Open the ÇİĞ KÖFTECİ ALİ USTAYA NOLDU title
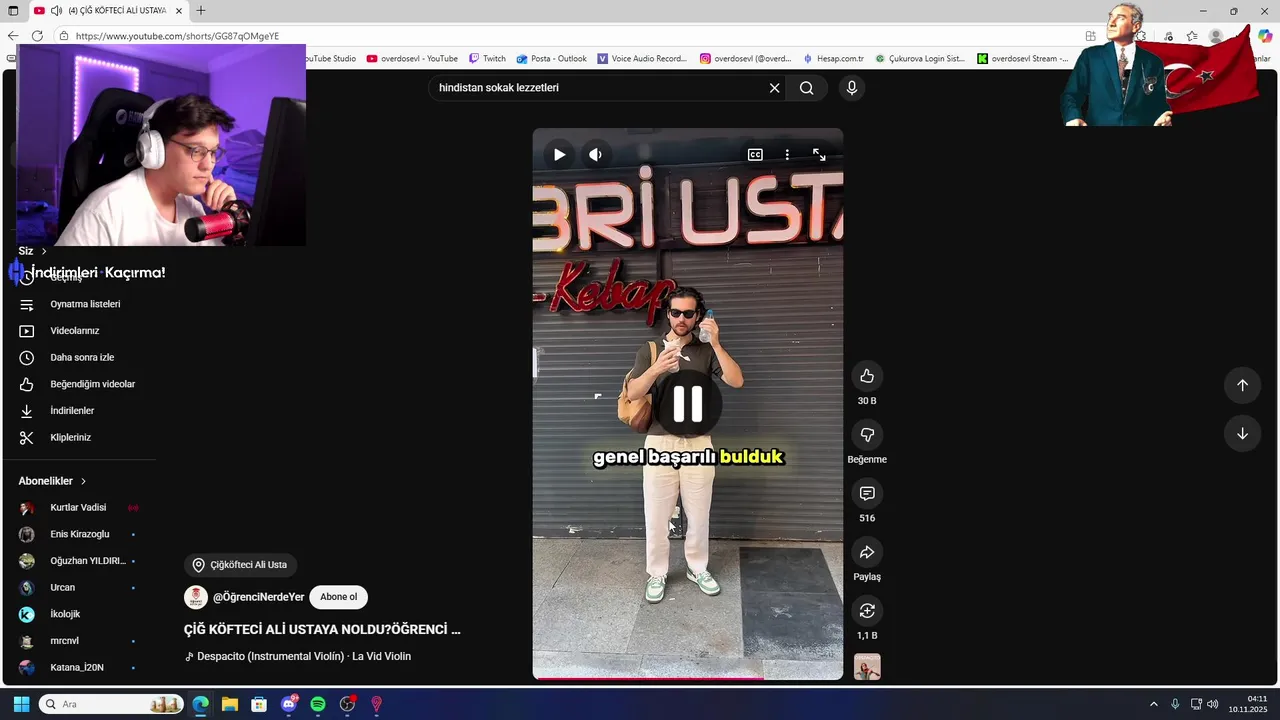The height and width of the screenshot is (720, 1280). tap(322, 630)
